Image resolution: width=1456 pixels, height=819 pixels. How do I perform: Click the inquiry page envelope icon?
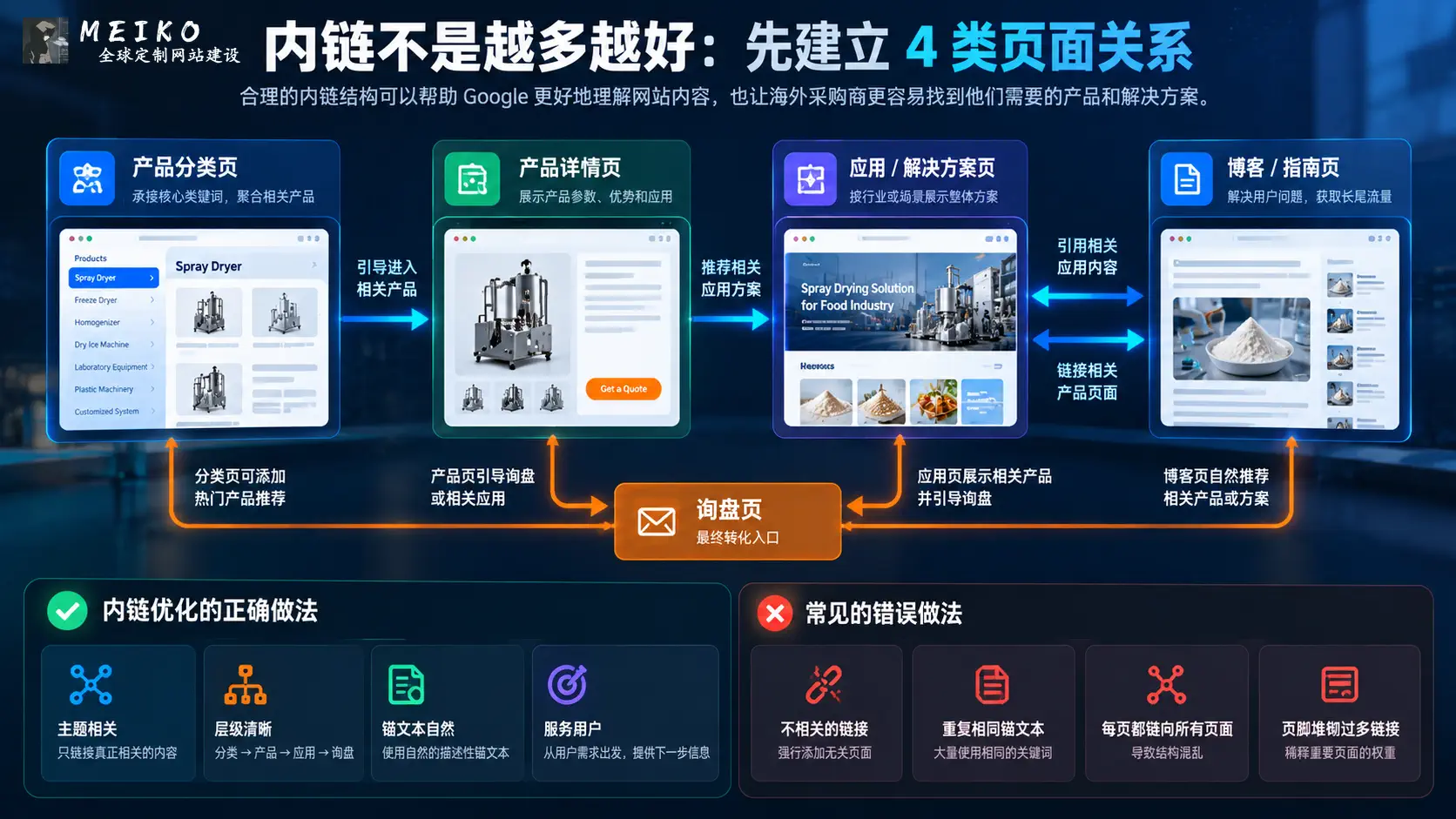tap(657, 521)
